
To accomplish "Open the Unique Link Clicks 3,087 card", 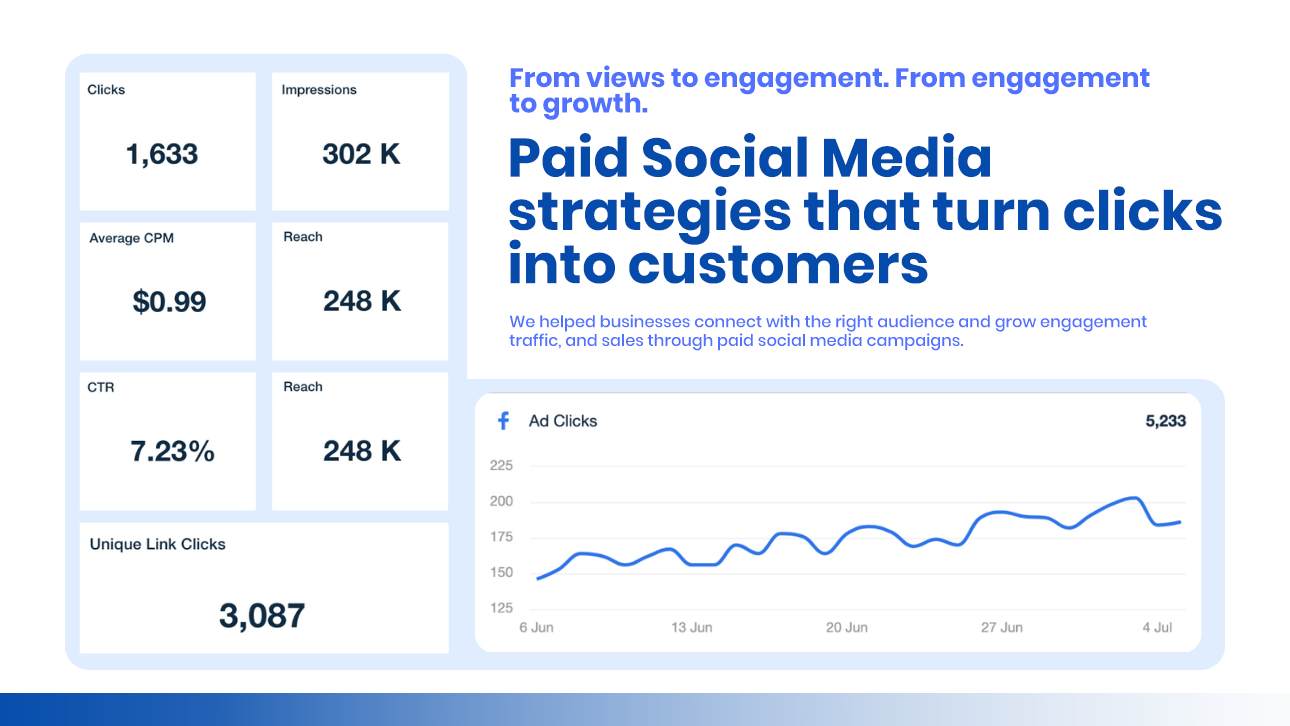I will [x=264, y=588].
